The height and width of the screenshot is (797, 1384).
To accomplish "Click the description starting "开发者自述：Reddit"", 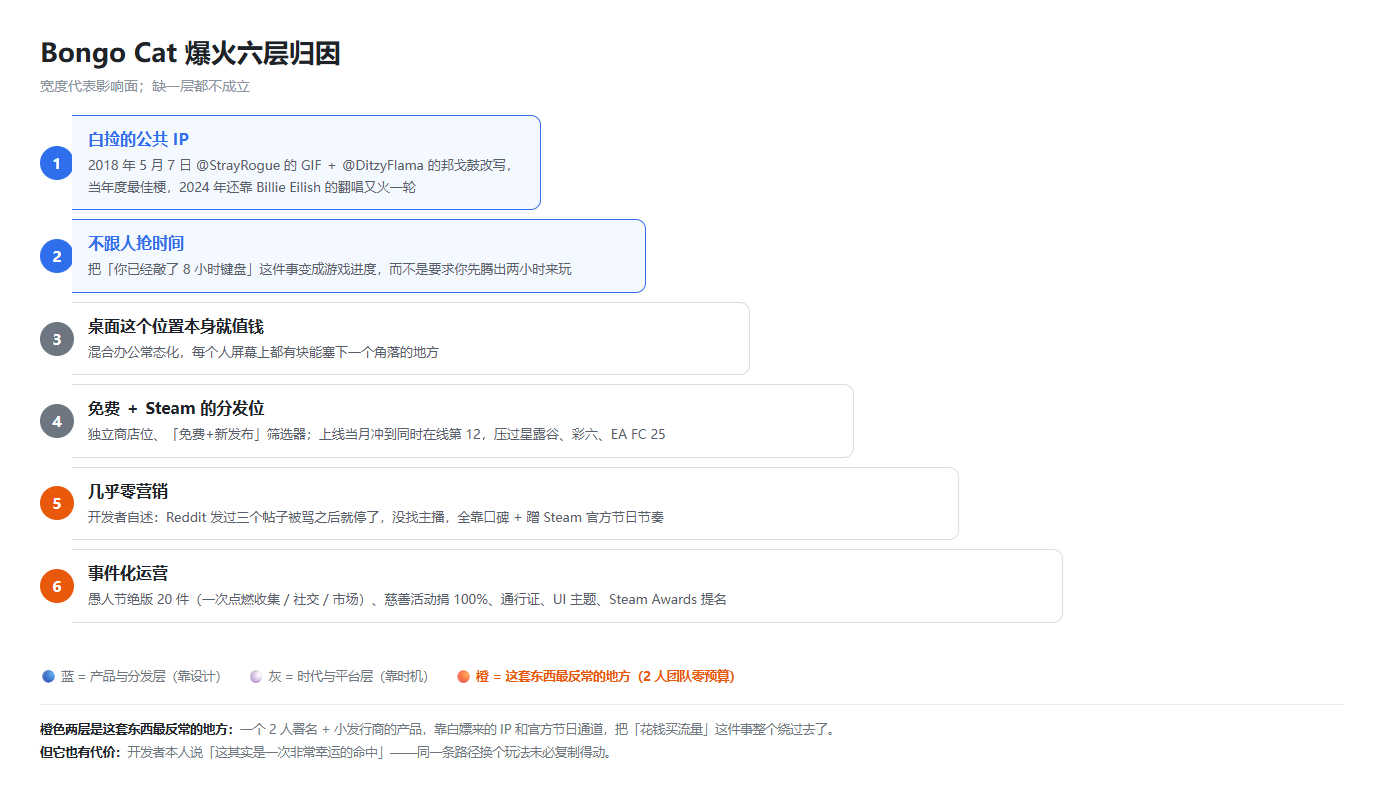I will pyautogui.click(x=376, y=517).
